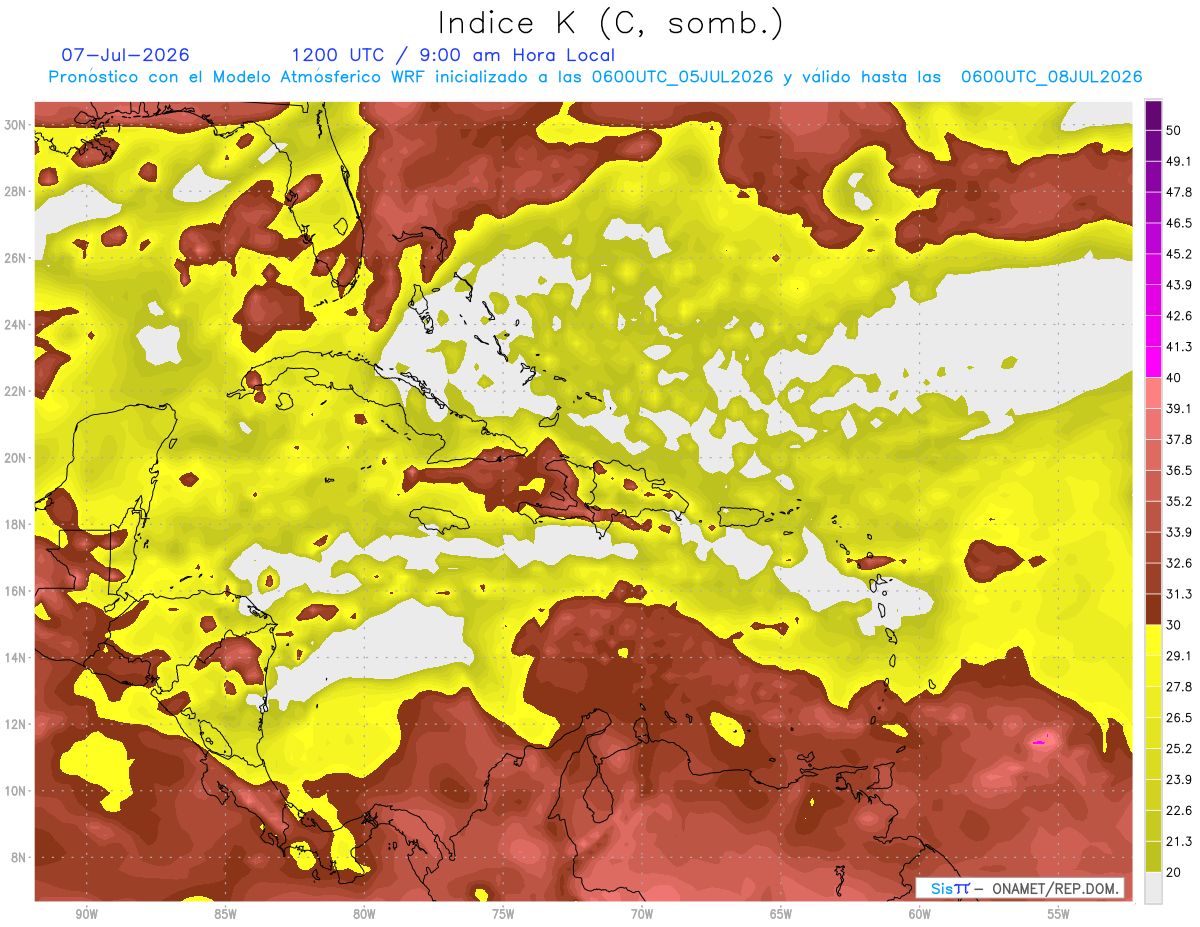Click the 30N latitude label

coord(16,125)
